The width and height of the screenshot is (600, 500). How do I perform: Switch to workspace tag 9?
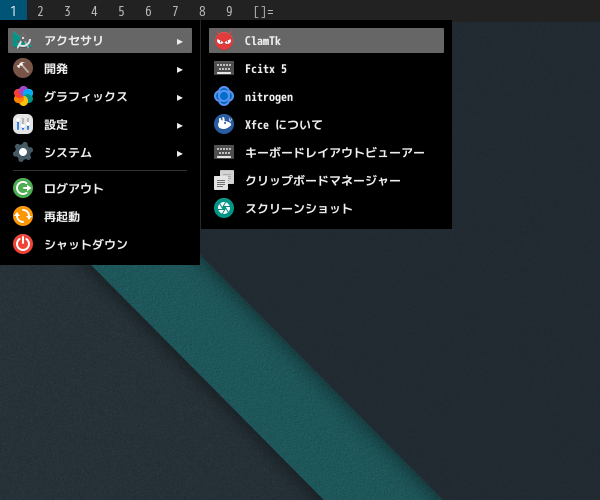(x=229, y=11)
